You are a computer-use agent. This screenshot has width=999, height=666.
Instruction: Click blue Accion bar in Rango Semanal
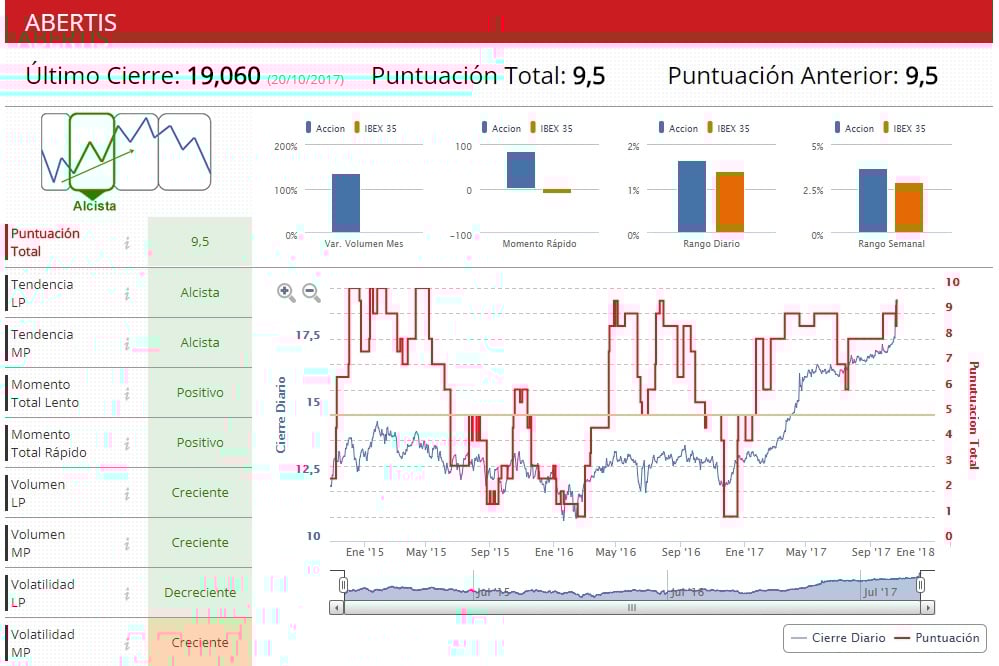(873, 201)
